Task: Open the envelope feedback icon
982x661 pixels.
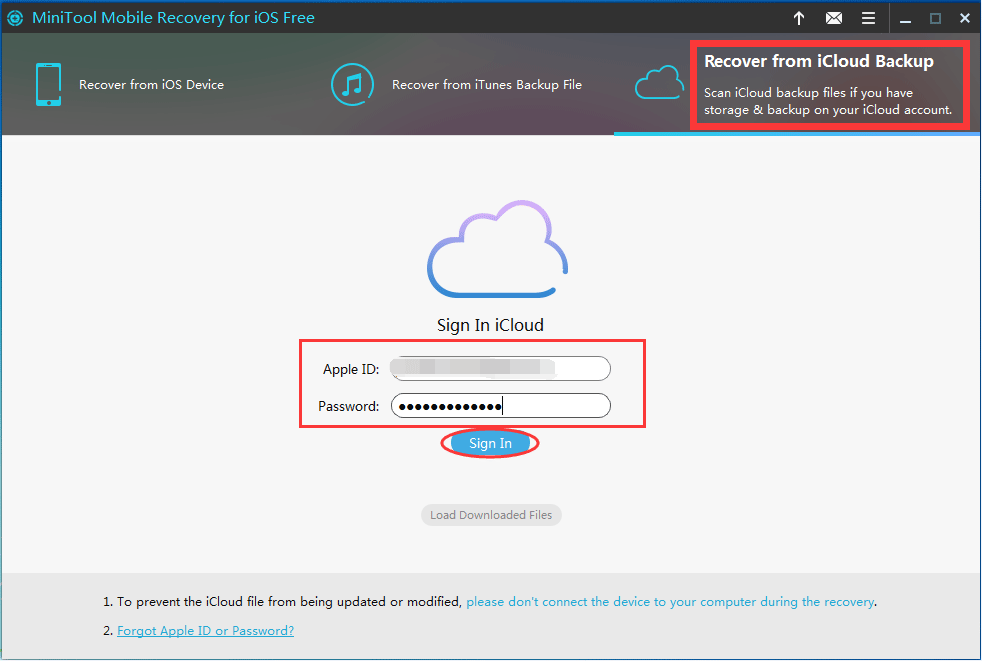Action: (x=834, y=18)
